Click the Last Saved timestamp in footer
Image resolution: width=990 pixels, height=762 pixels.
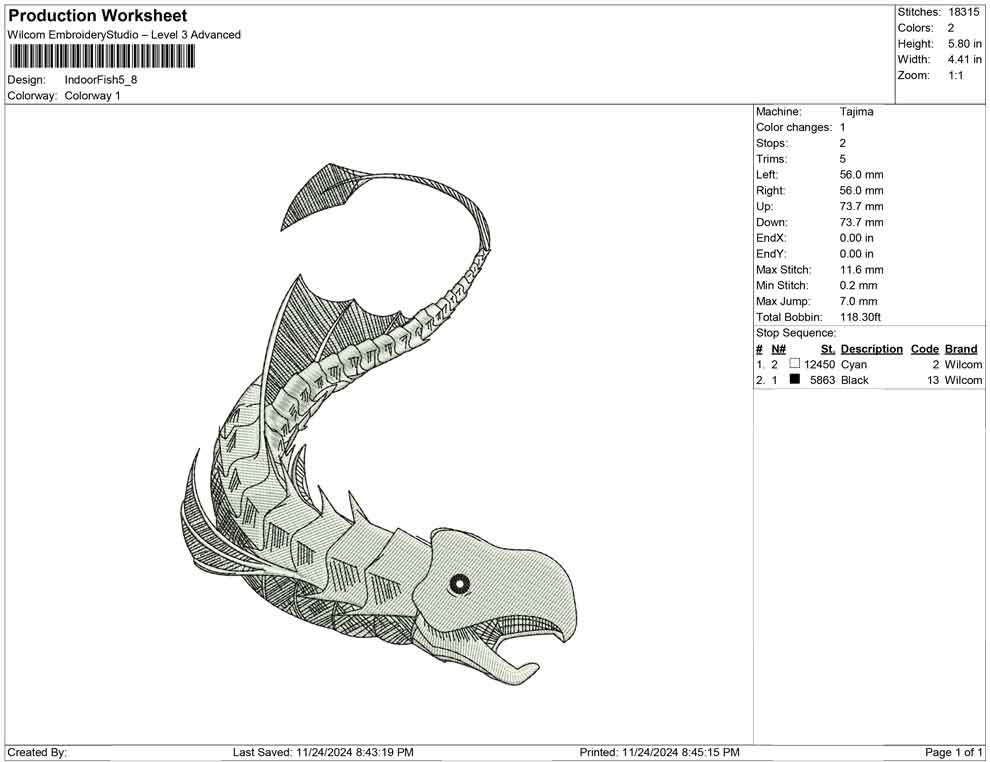point(323,752)
